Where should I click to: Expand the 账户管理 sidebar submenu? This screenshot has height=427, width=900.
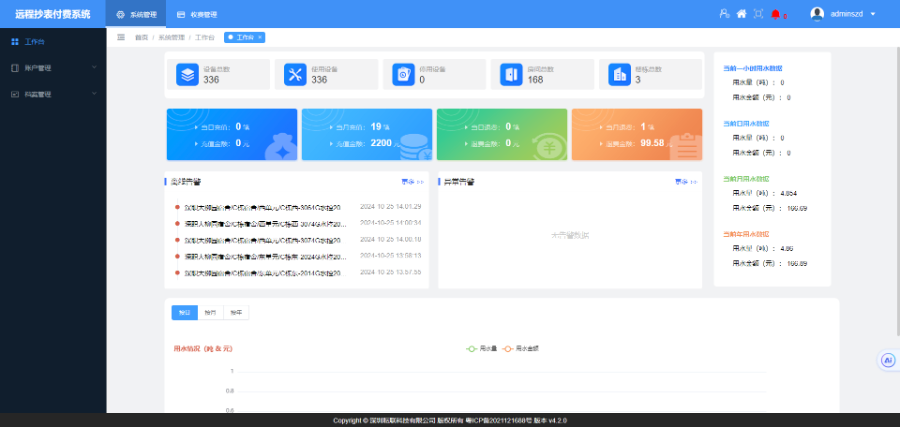[x=53, y=68]
